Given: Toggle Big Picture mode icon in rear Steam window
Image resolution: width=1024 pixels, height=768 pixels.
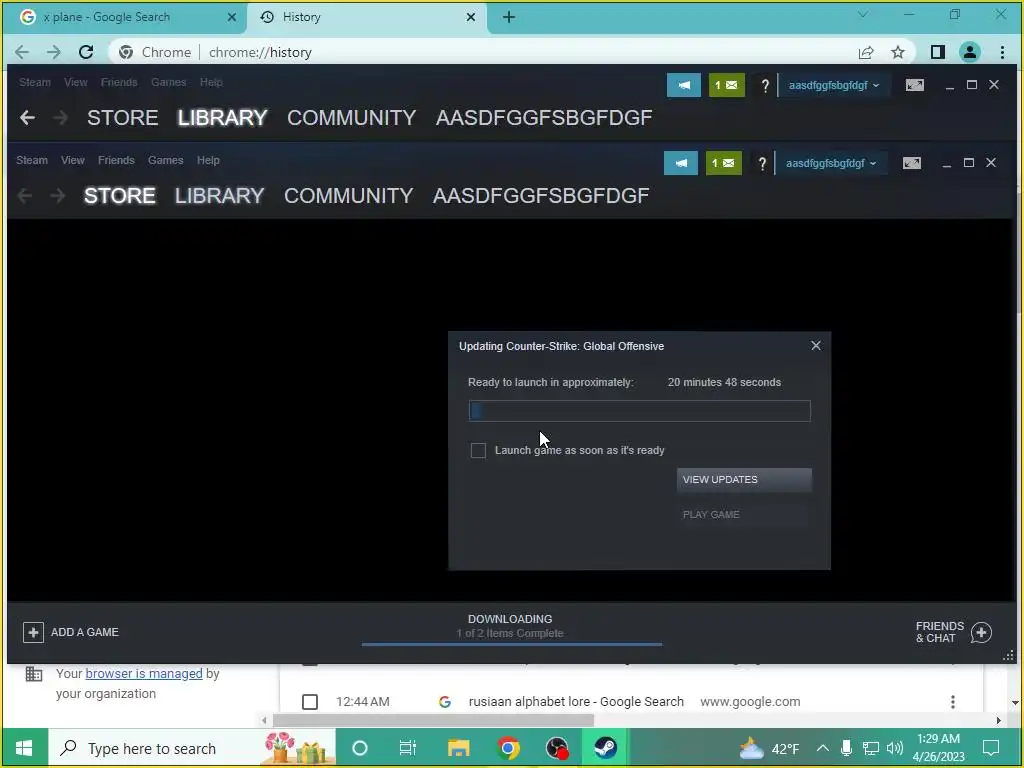Looking at the screenshot, I should [915, 85].
